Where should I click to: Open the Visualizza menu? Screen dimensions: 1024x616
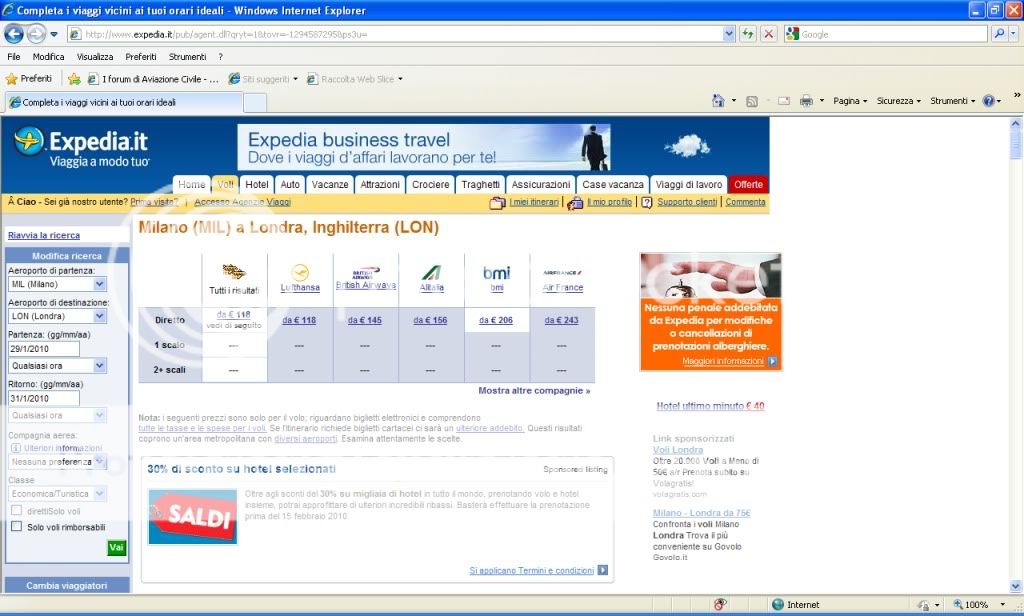point(95,57)
